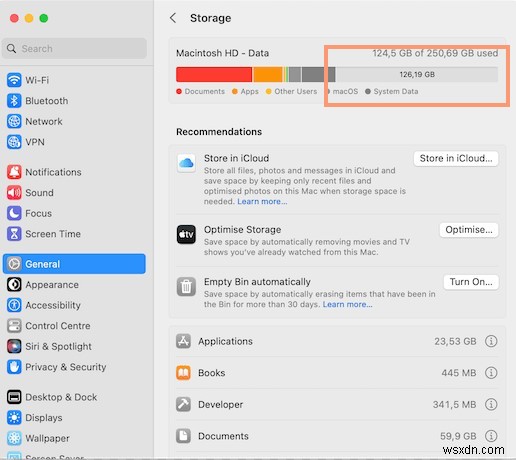Click the green window zoom button
This screenshot has width=516, height=460.
[44, 18]
